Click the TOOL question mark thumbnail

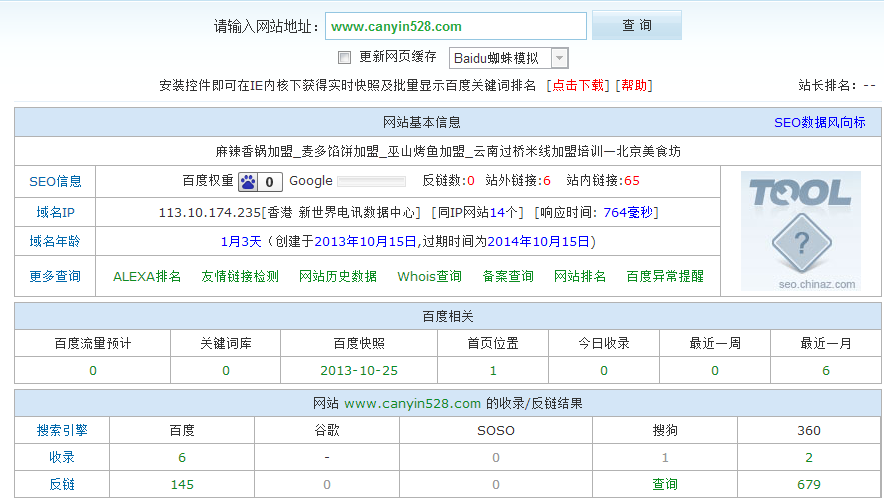pyautogui.click(x=801, y=231)
